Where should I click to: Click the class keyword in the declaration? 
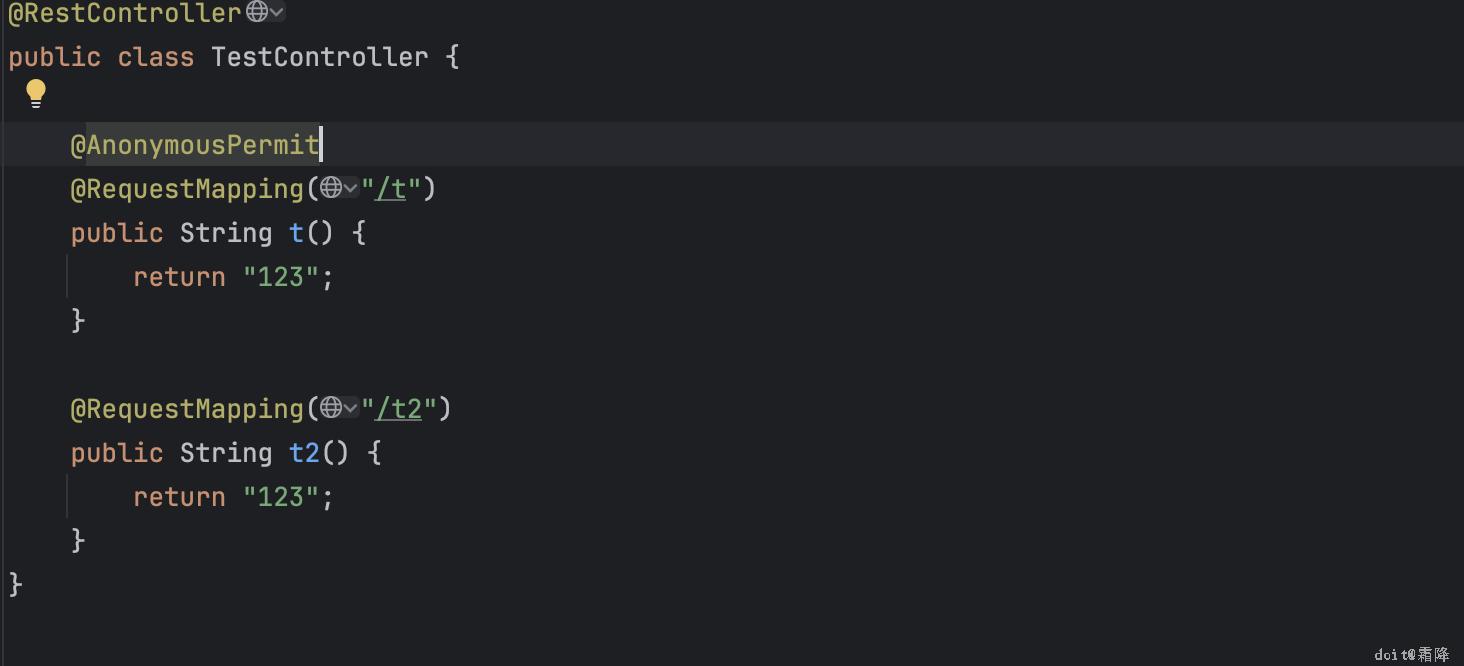pos(155,57)
